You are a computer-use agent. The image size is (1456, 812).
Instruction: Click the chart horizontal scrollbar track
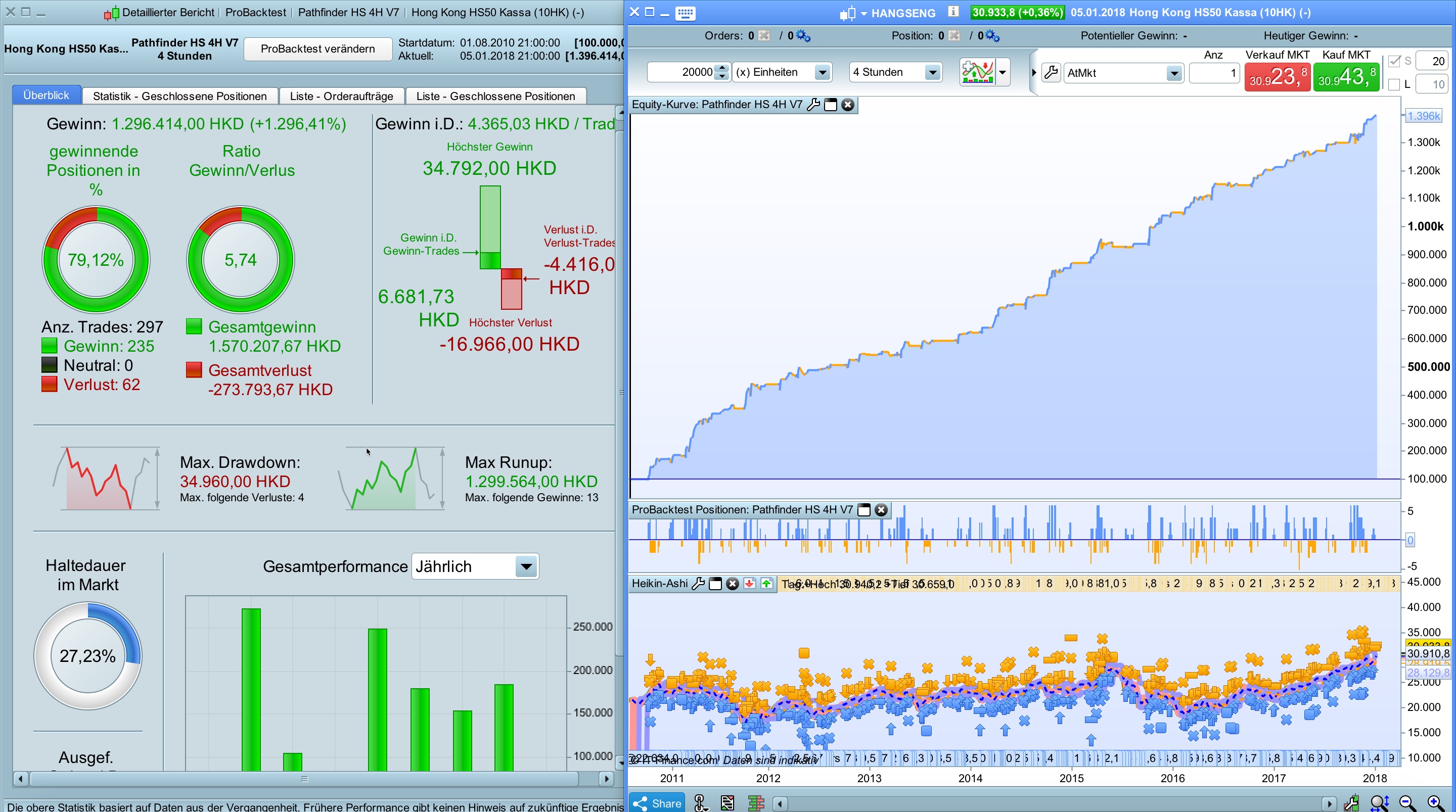pyautogui.click(x=1052, y=803)
